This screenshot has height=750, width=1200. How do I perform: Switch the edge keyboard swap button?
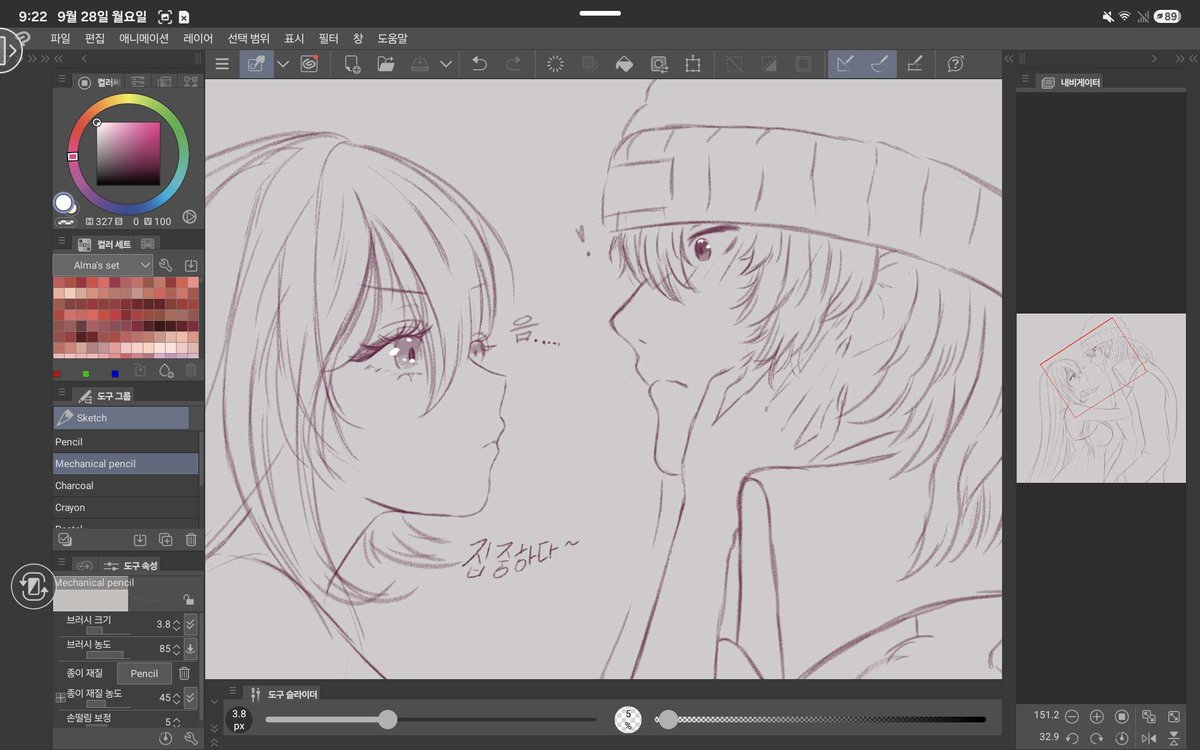[33, 587]
